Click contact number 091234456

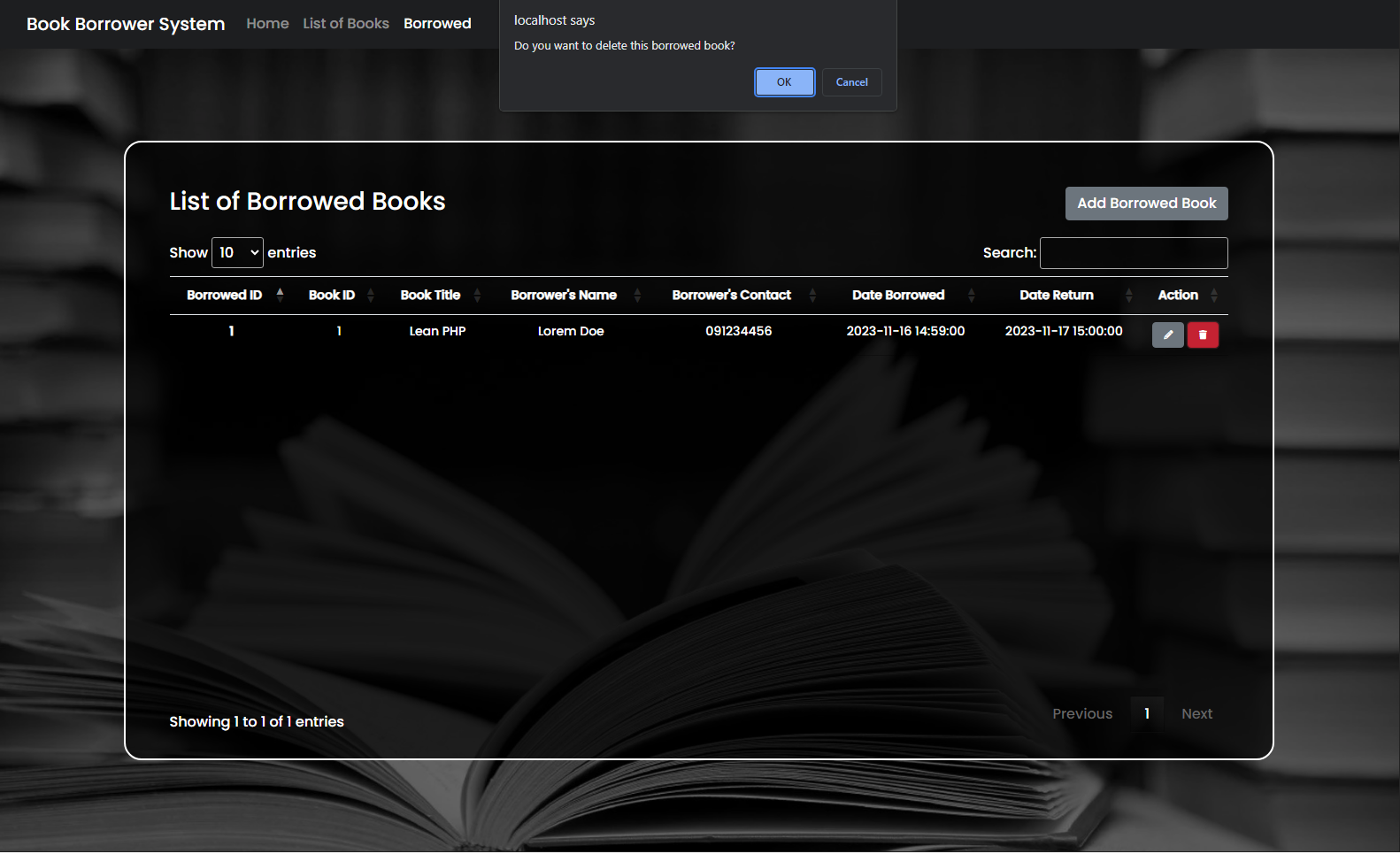coord(739,331)
